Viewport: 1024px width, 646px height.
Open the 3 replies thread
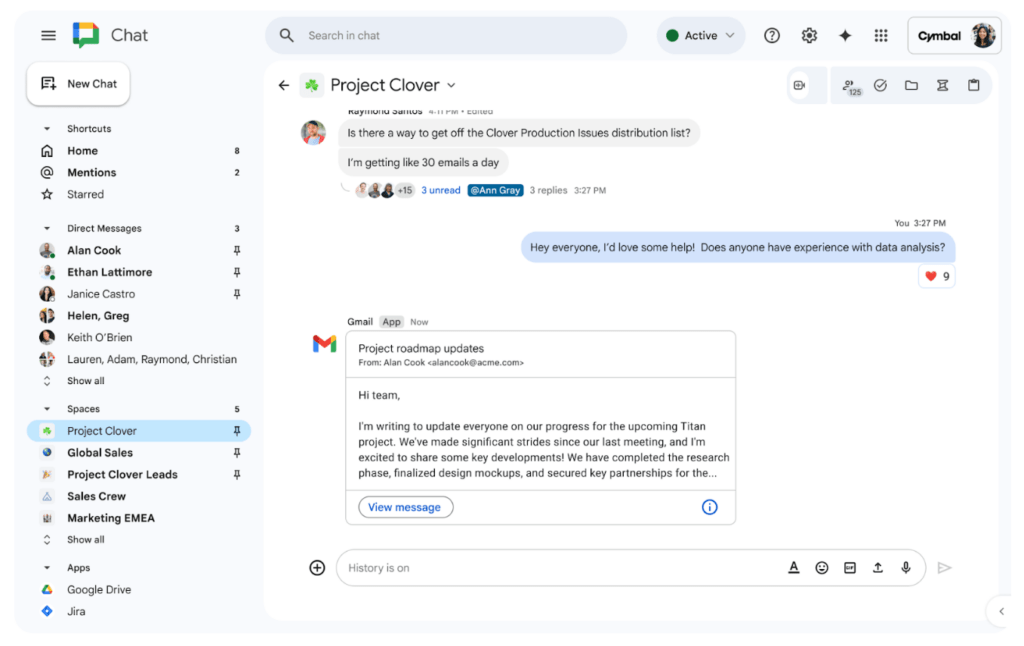549,190
